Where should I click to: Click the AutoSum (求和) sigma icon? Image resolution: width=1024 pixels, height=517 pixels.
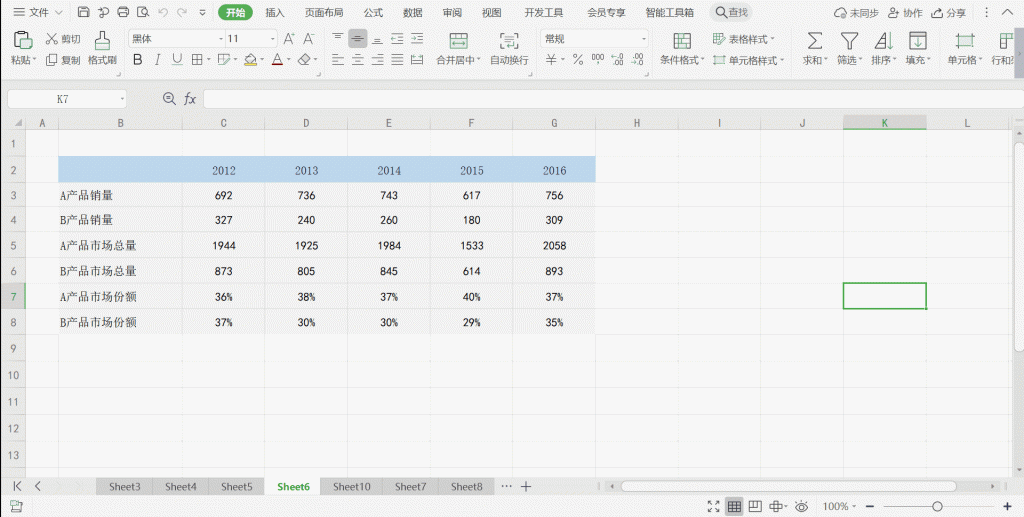(814, 40)
